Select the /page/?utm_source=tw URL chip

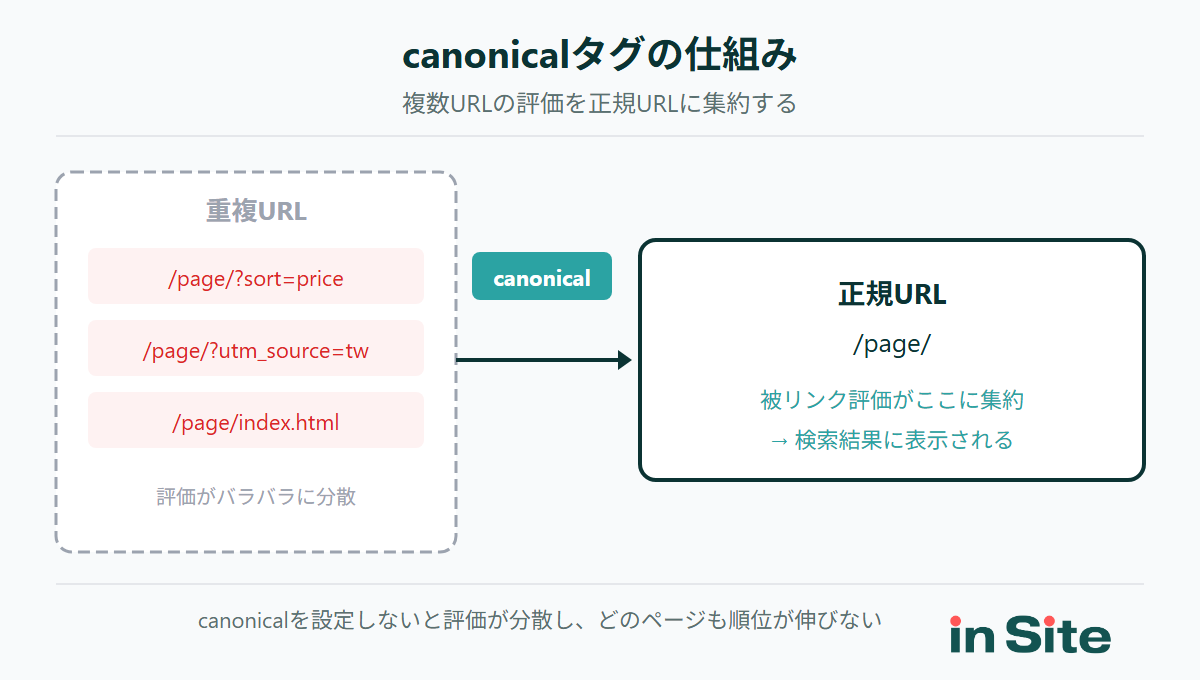(256, 348)
